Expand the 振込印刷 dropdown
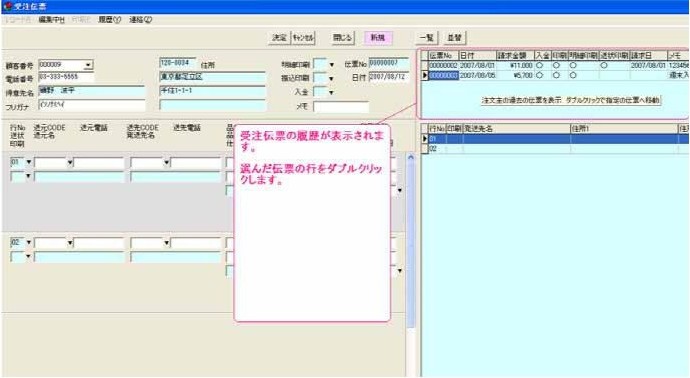 click(331, 79)
